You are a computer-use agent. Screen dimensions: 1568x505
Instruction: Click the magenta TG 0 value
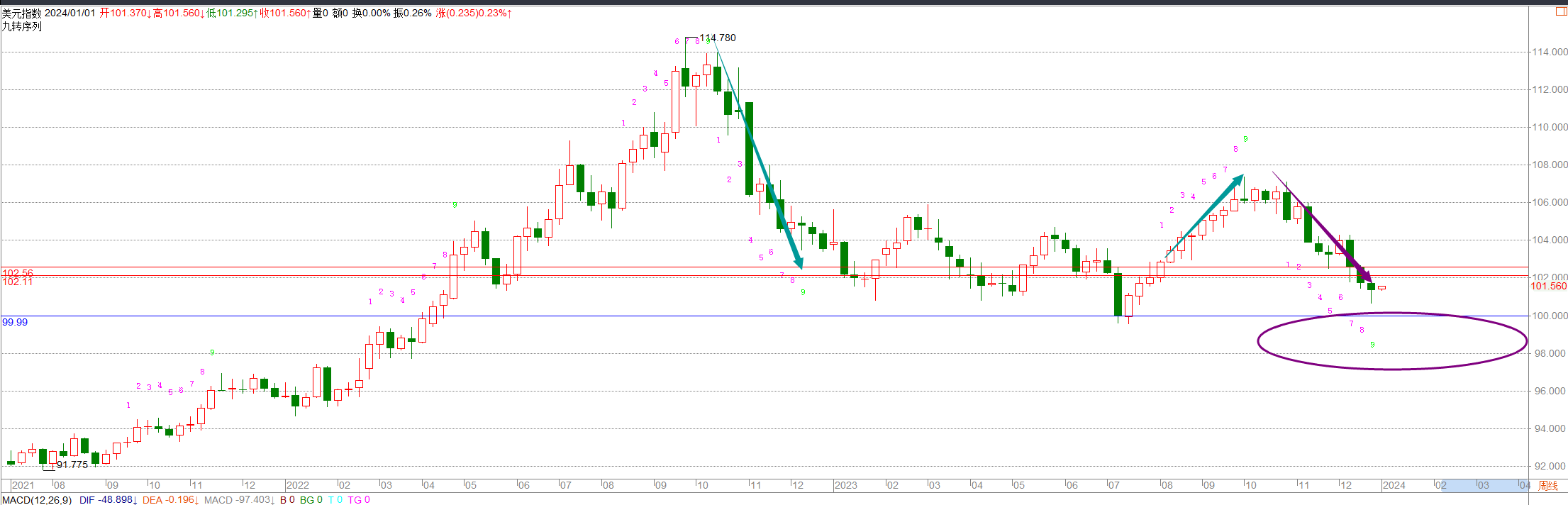(359, 500)
